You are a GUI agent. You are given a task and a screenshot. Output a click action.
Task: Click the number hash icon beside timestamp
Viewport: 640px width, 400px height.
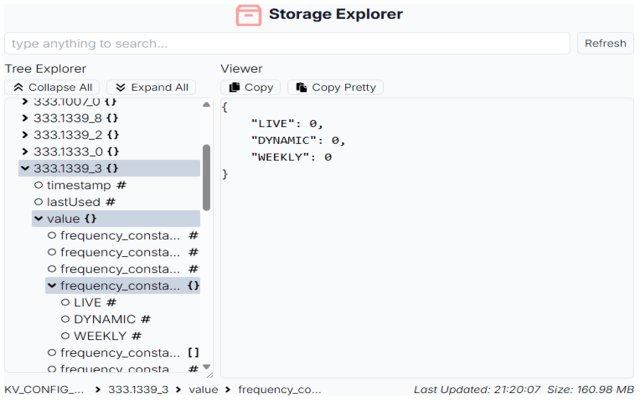(121, 185)
